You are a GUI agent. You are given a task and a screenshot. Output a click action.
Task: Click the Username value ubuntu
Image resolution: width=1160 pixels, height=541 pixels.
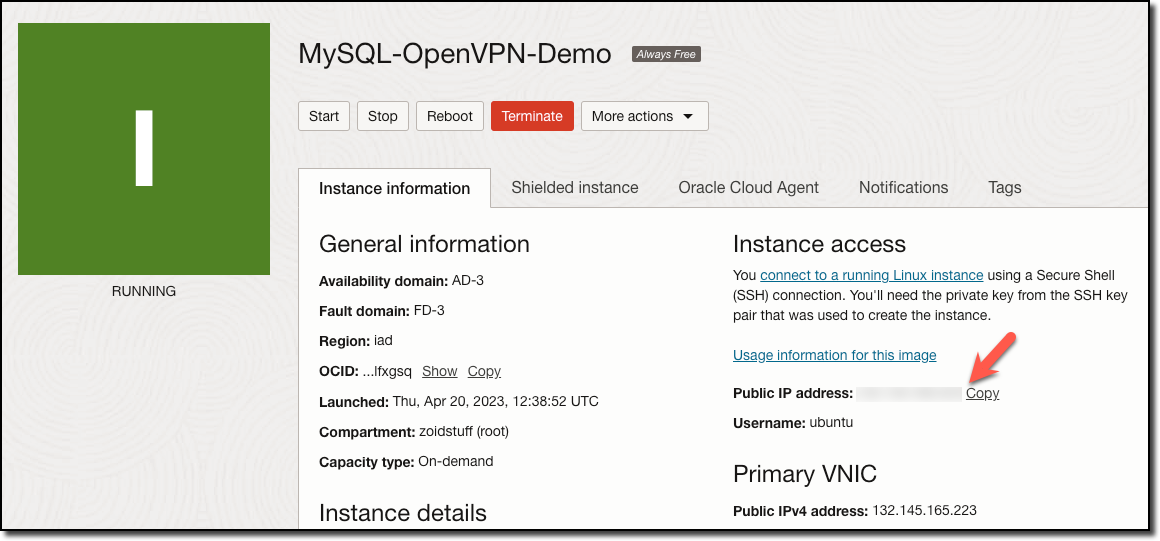click(832, 423)
